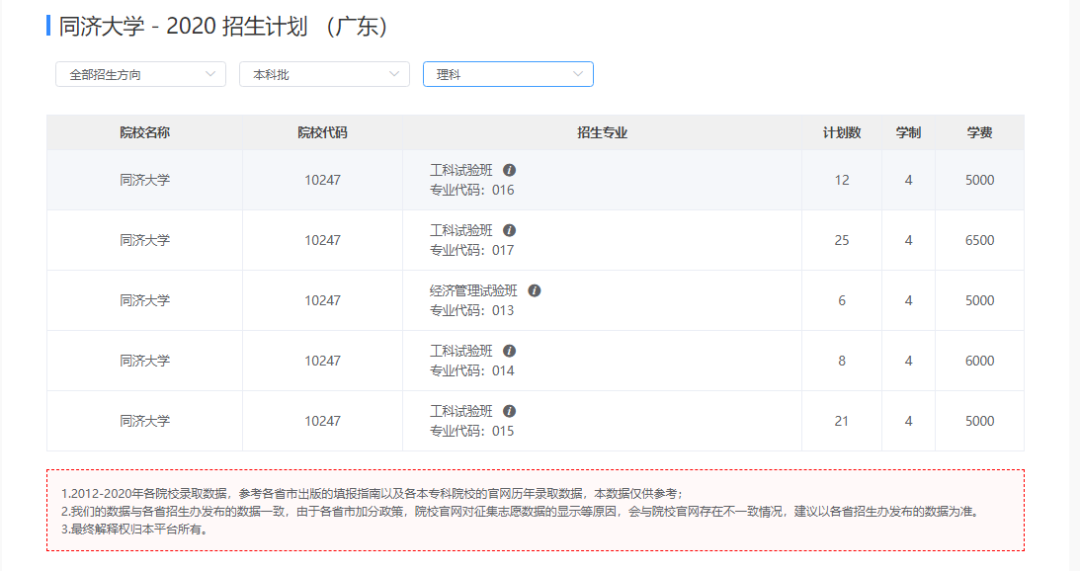Click note line starting 1.2012-2020年各院校录取数据
The width and height of the screenshot is (1080, 571).
372,494
